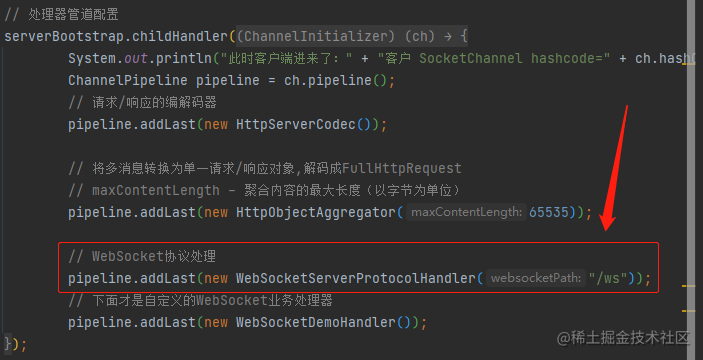Select the HttpServerCodec class name
The image size is (703, 360).
pos(296,124)
